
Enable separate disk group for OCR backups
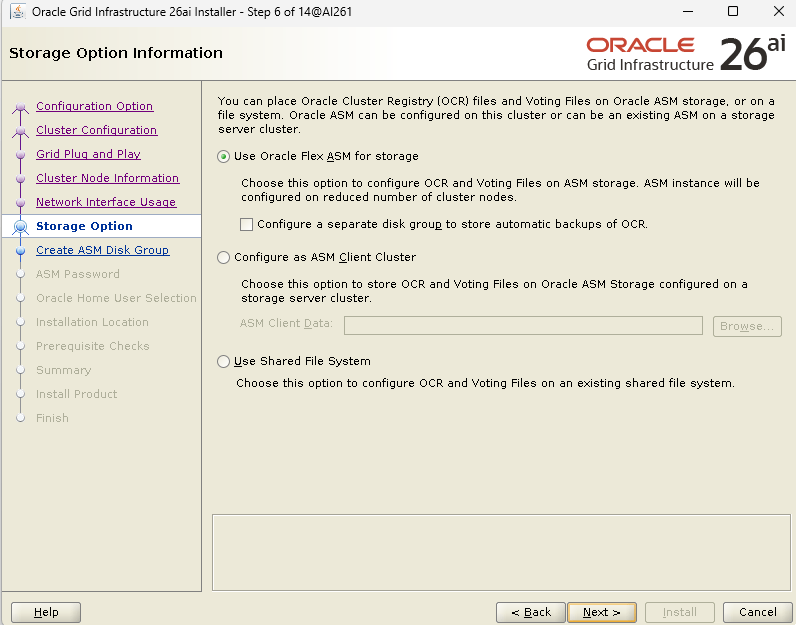[x=247, y=225]
